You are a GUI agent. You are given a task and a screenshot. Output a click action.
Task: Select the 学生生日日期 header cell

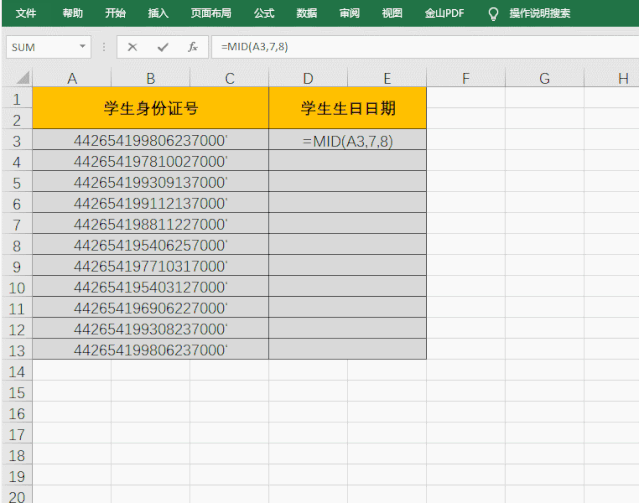tap(347, 109)
